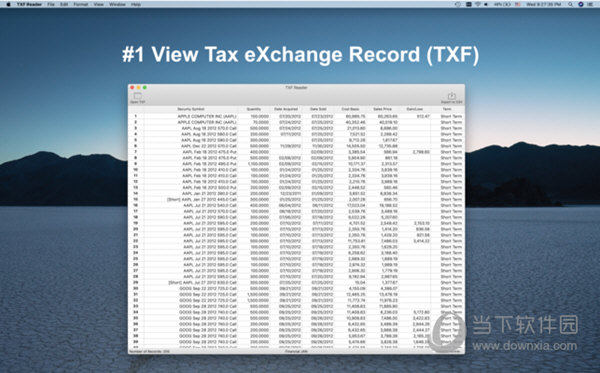
Task: Select row 15 [Short] AAPL Jan 27 2012 entry
Action: pyautogui.click(x=202, y=200)
